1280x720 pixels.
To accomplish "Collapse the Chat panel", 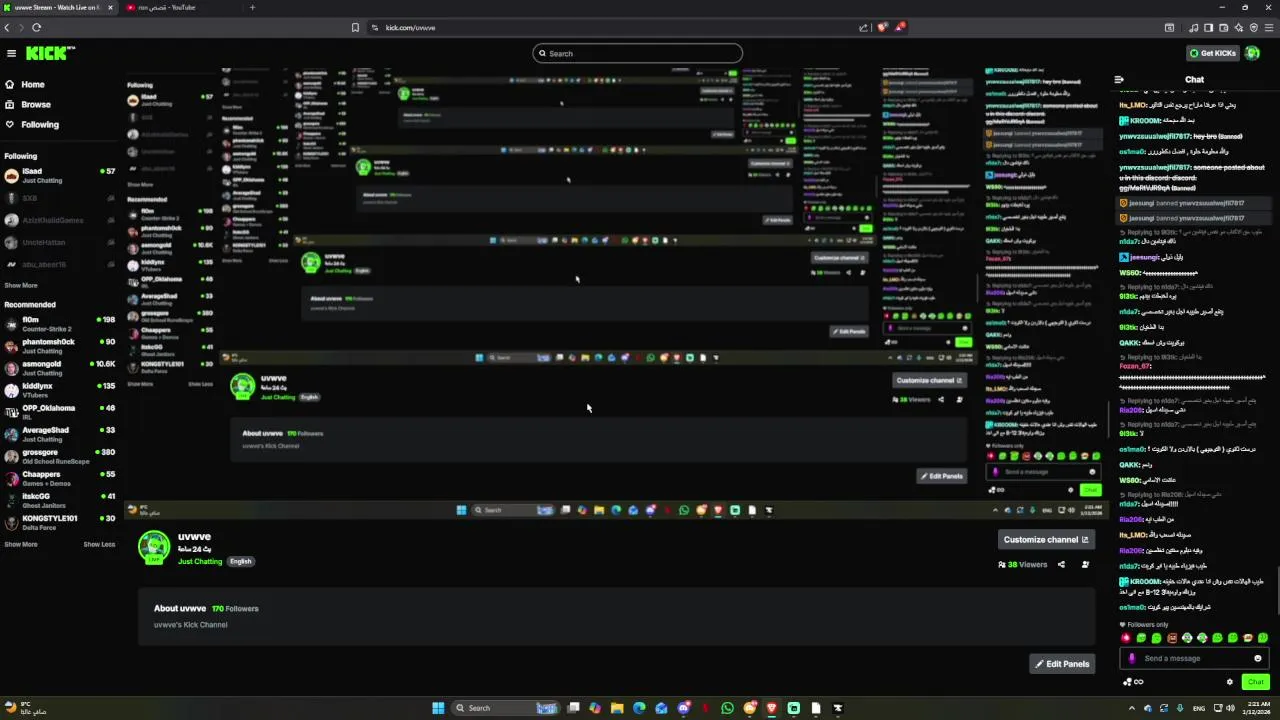I will pyautogui.click(x=1119, y=80).
